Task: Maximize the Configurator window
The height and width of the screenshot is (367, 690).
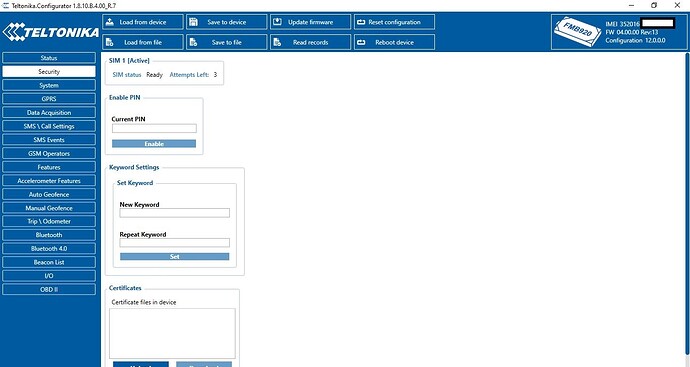Action: [654, 5]
